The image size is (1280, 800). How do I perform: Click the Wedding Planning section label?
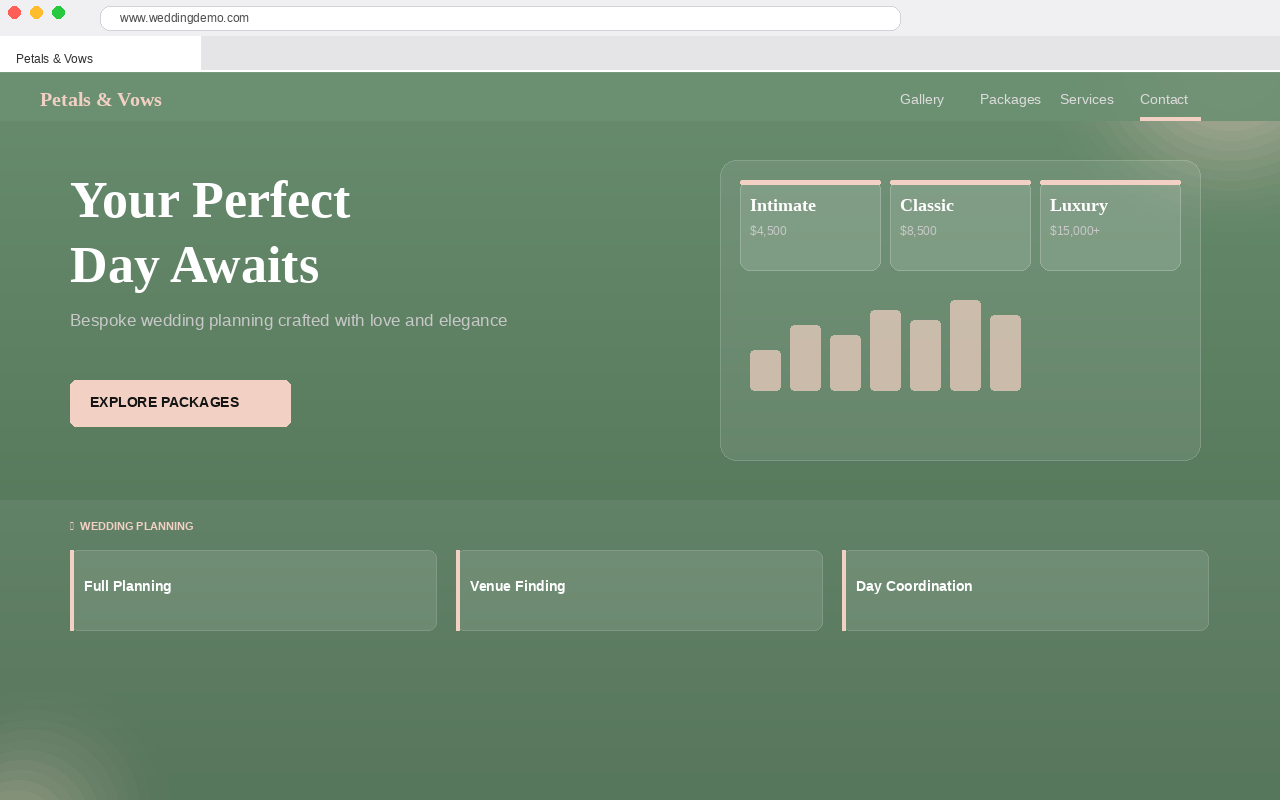click(136, 526)
